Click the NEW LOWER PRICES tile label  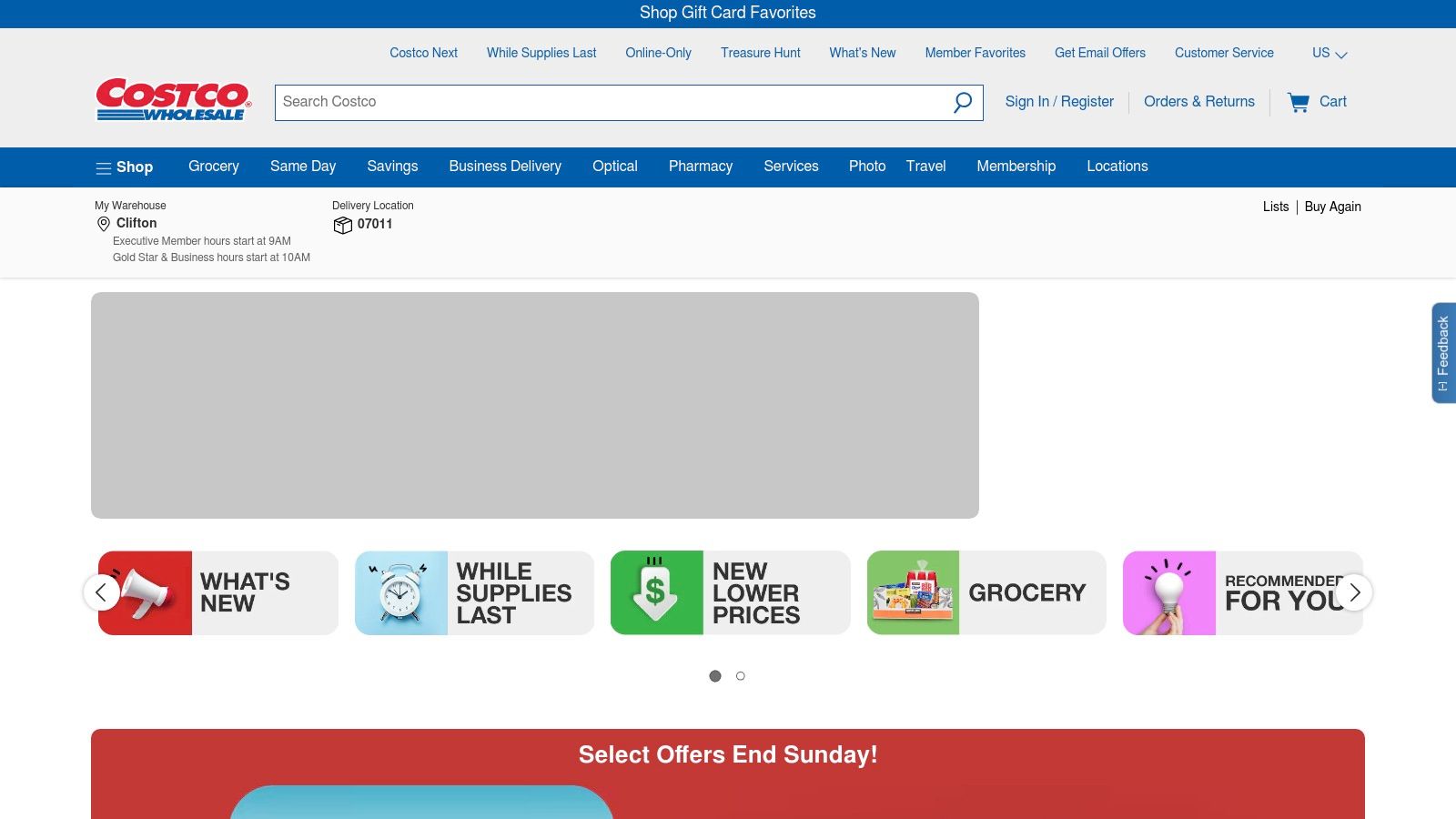pos(756,592)
